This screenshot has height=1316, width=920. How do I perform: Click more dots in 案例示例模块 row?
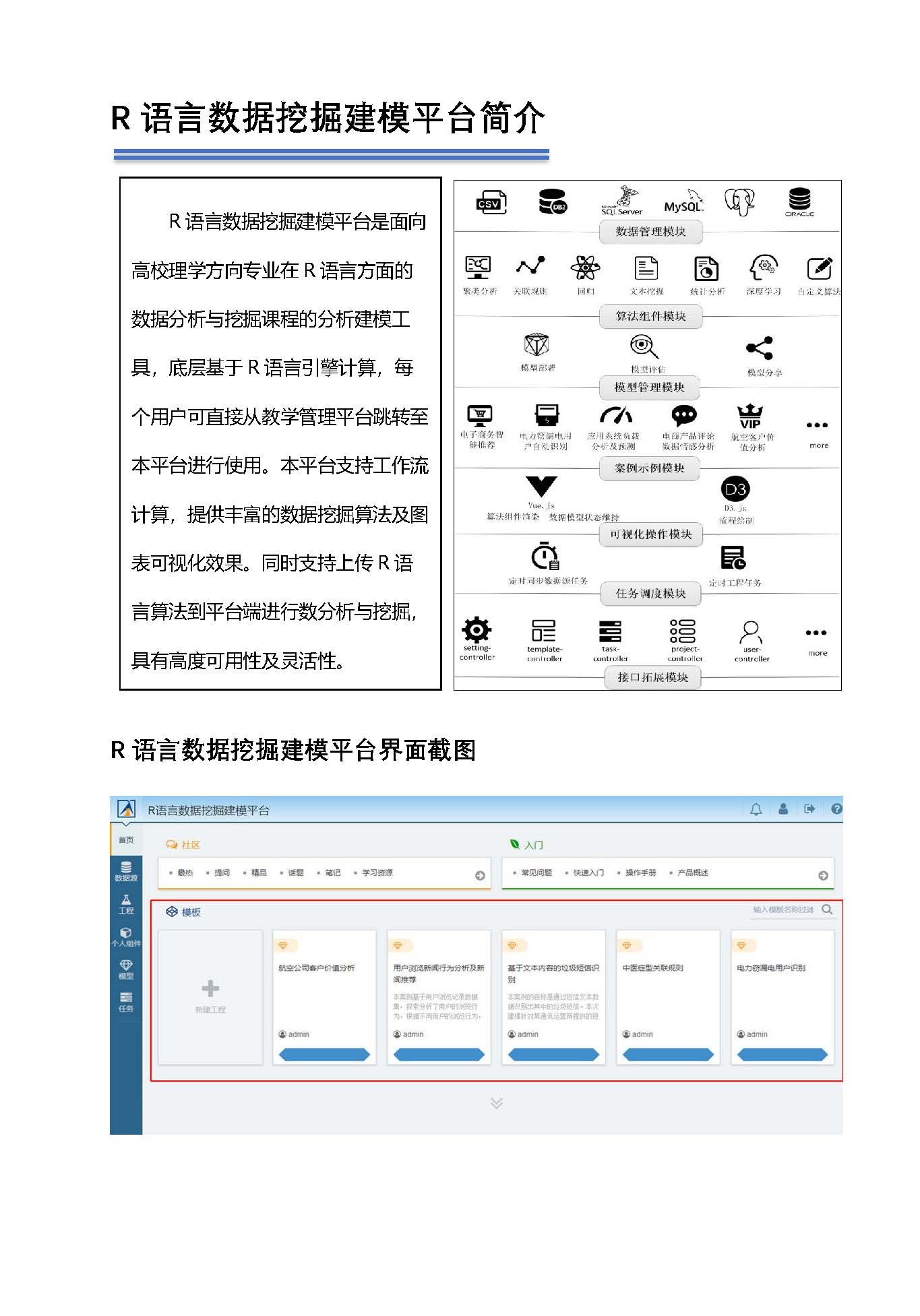pyautogui.click(x=817, y=425)
